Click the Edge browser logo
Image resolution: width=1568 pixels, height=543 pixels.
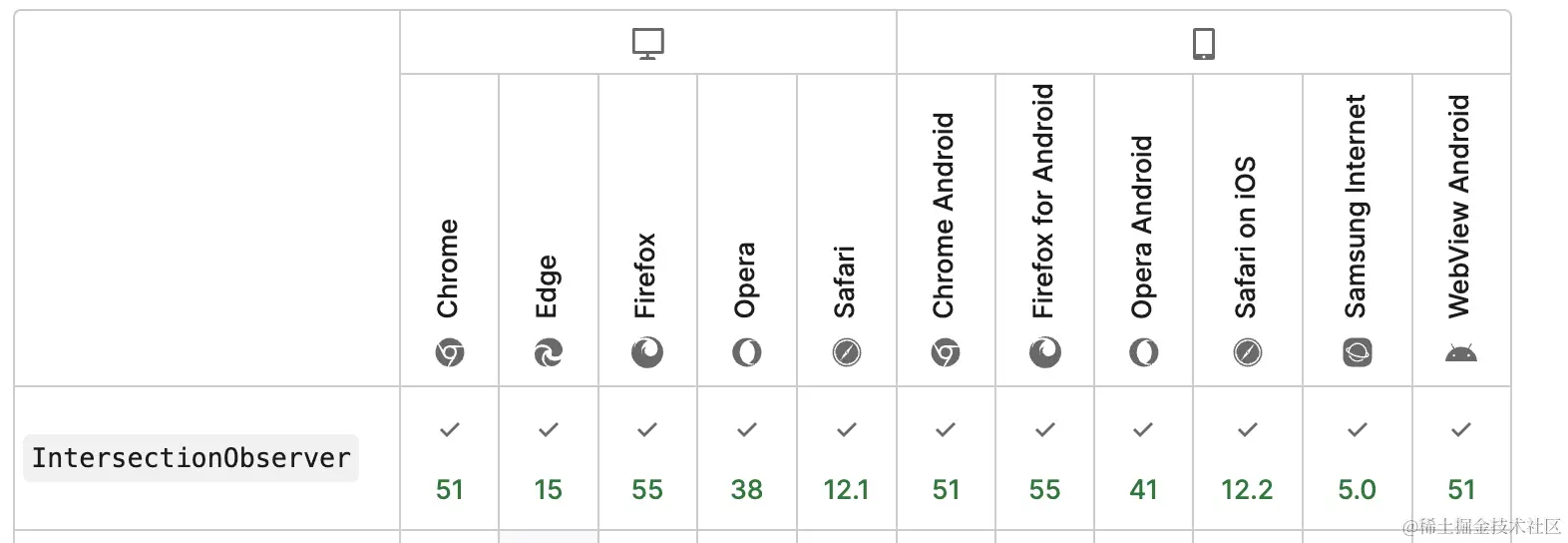point(548,352)
